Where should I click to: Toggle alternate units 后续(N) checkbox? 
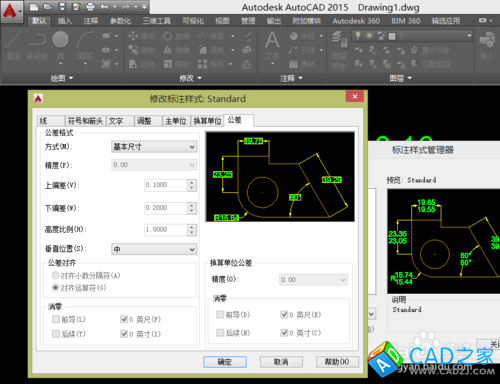220,332
